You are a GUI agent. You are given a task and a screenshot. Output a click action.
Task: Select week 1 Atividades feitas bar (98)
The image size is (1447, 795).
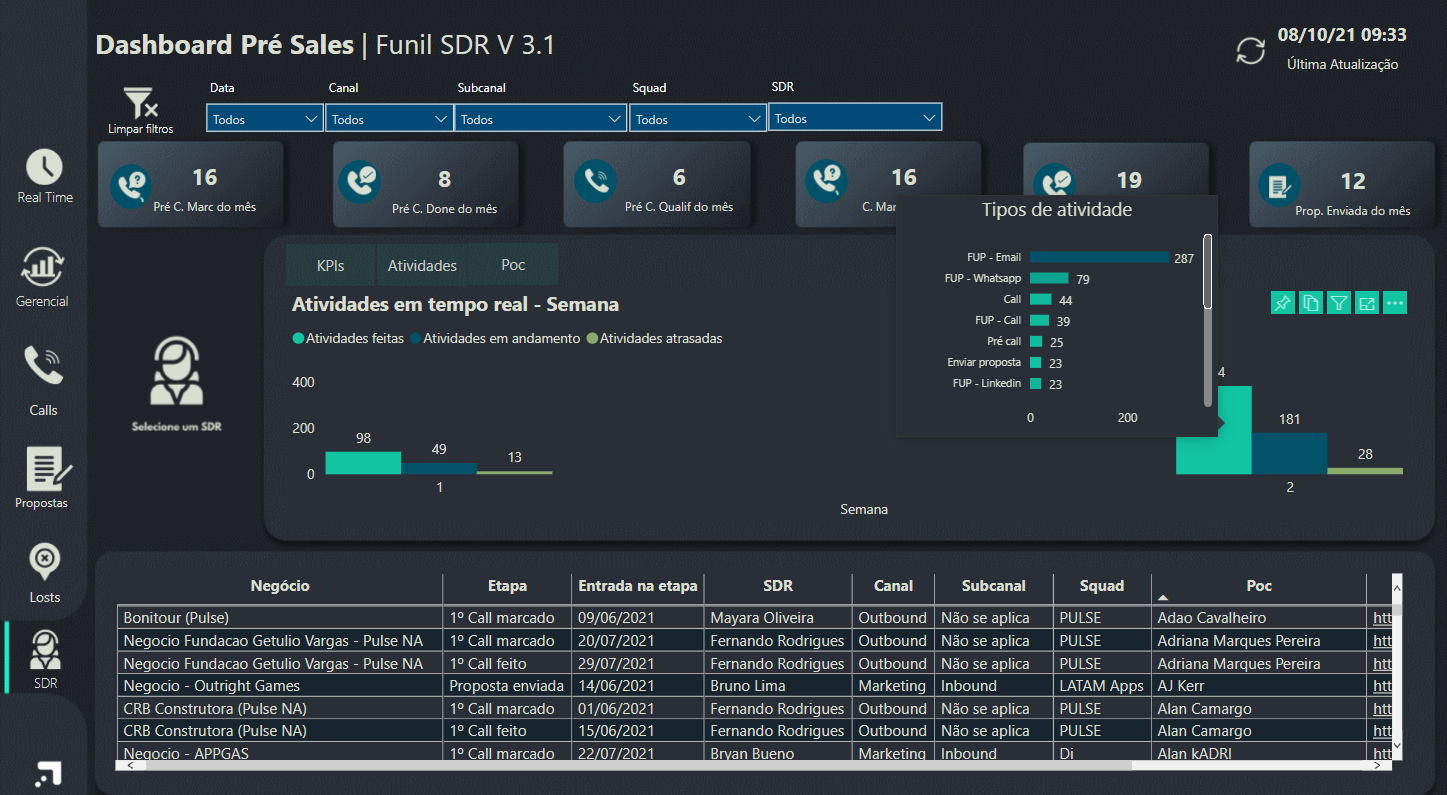tap(364, 463)
